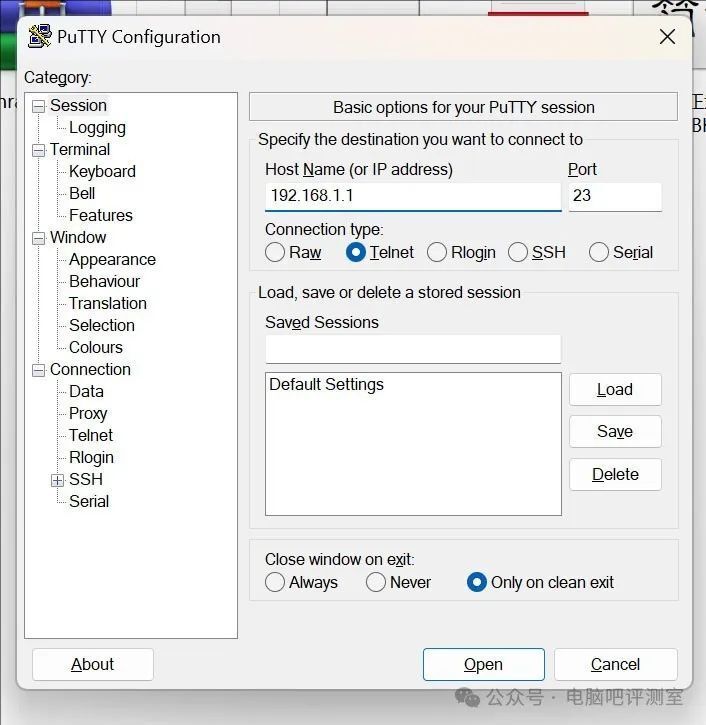706x725 pixels.
Task: Open the Serial category in the tree
Action: pyautogui.click(x=89, y=501)
